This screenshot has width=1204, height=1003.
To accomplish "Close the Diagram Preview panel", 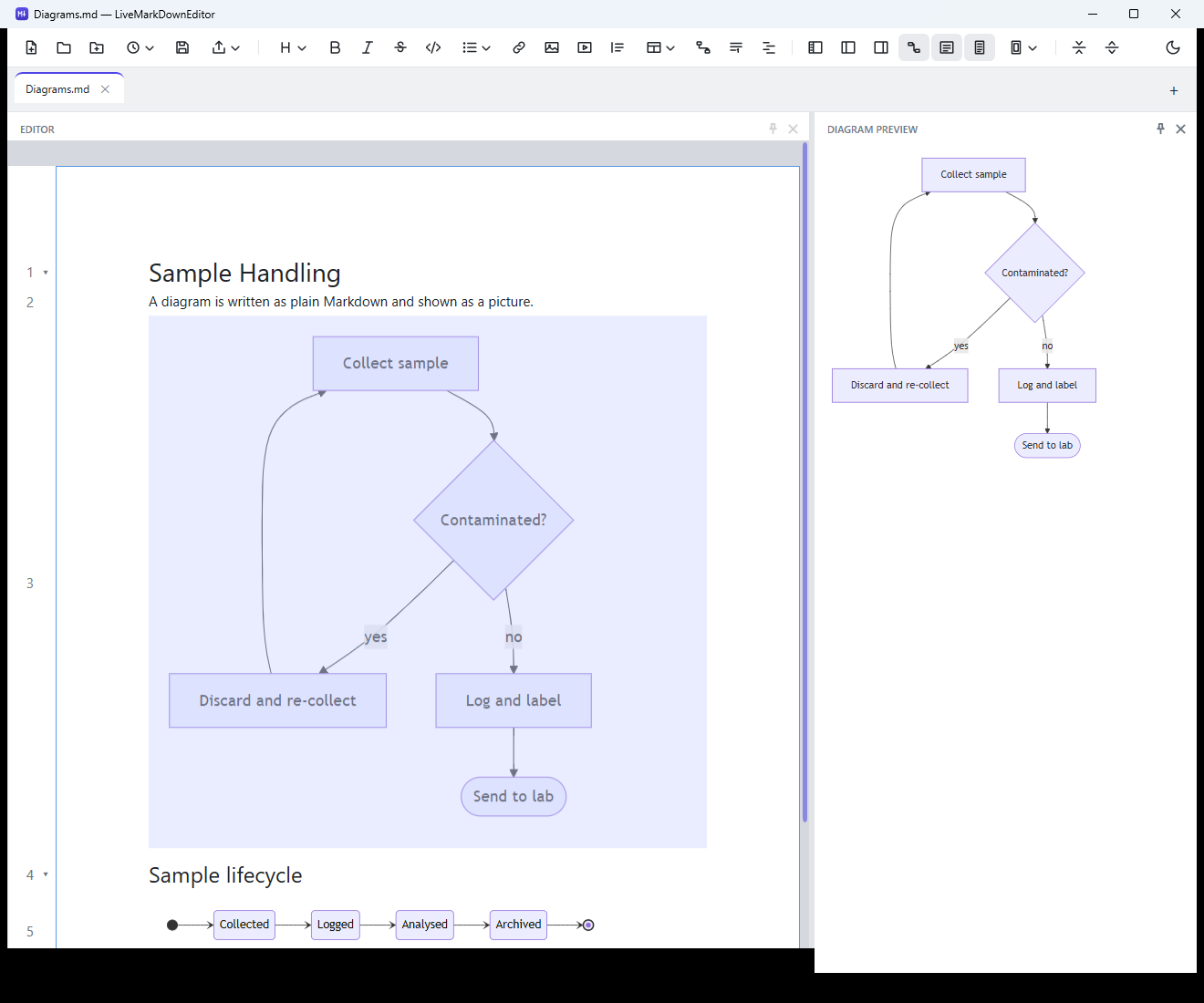I will [1180, 129].
